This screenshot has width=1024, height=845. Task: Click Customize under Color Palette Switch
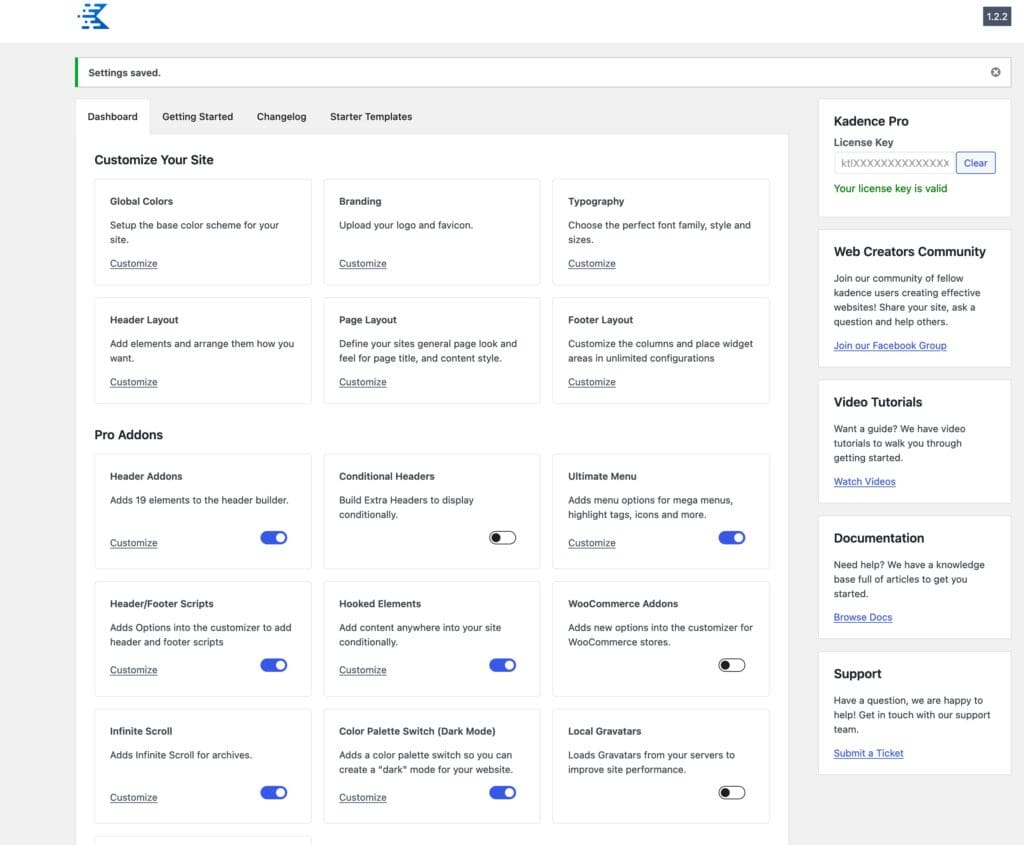click(362, 797)
